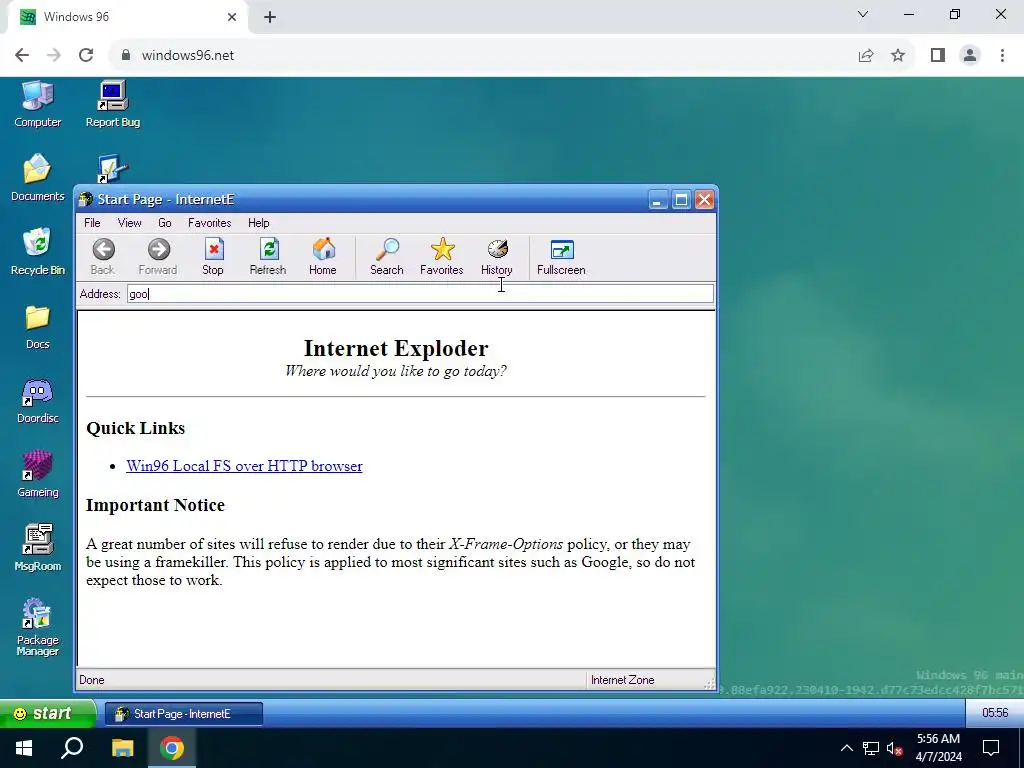The image size is (1024, 768).
Task: Open Package Manager desktop shortcut
Action: [x=38, y=627]
